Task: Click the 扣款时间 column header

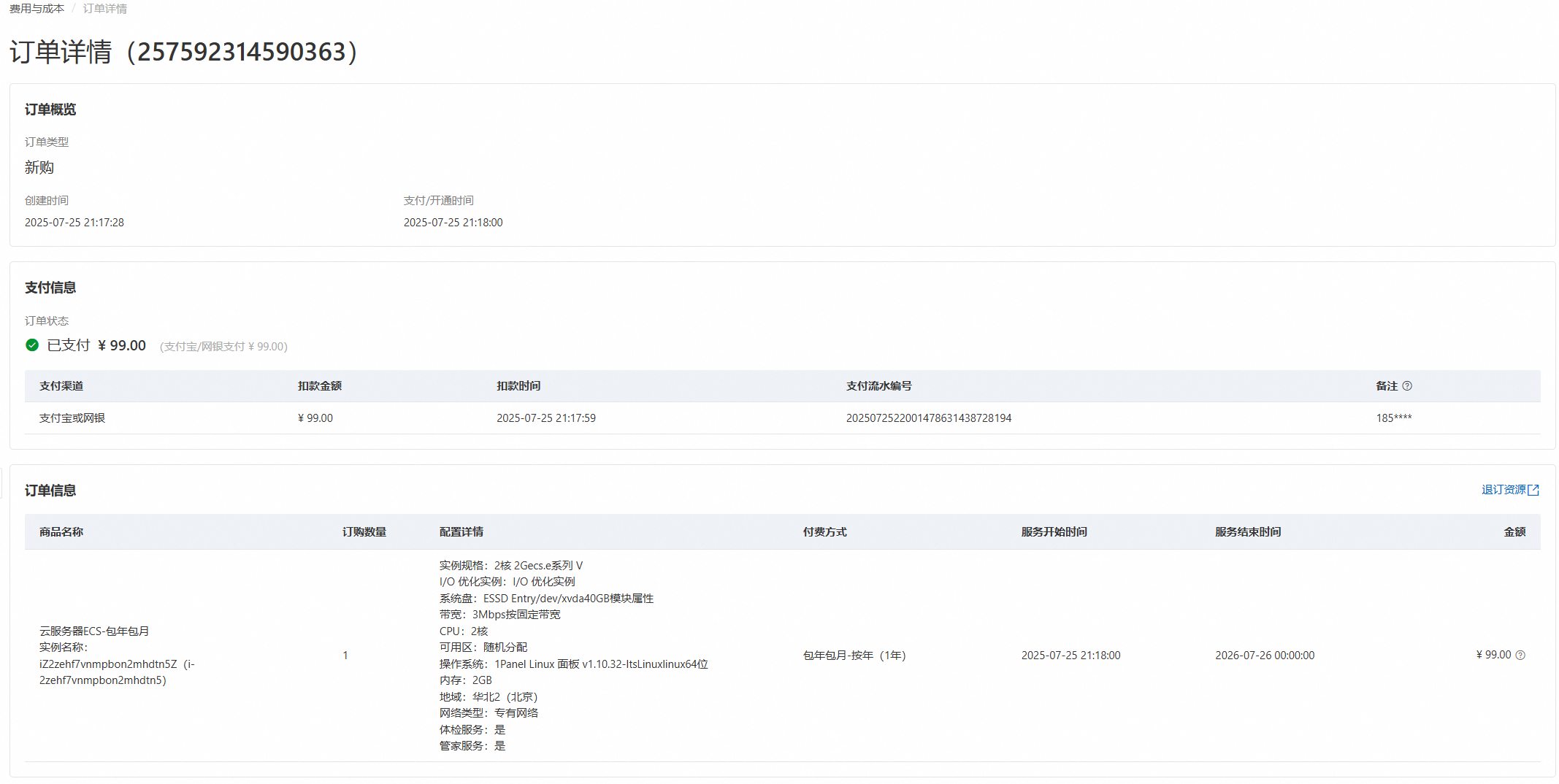Action: point(518,386)
